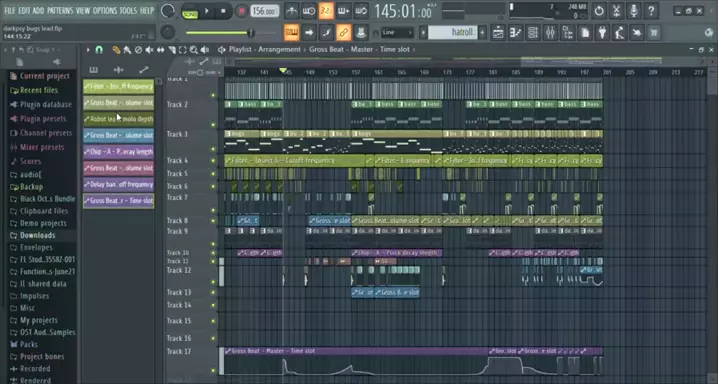The image size is (718, 384).
Task: Open the playlist options menu arrow
Action: coord(88,50)
